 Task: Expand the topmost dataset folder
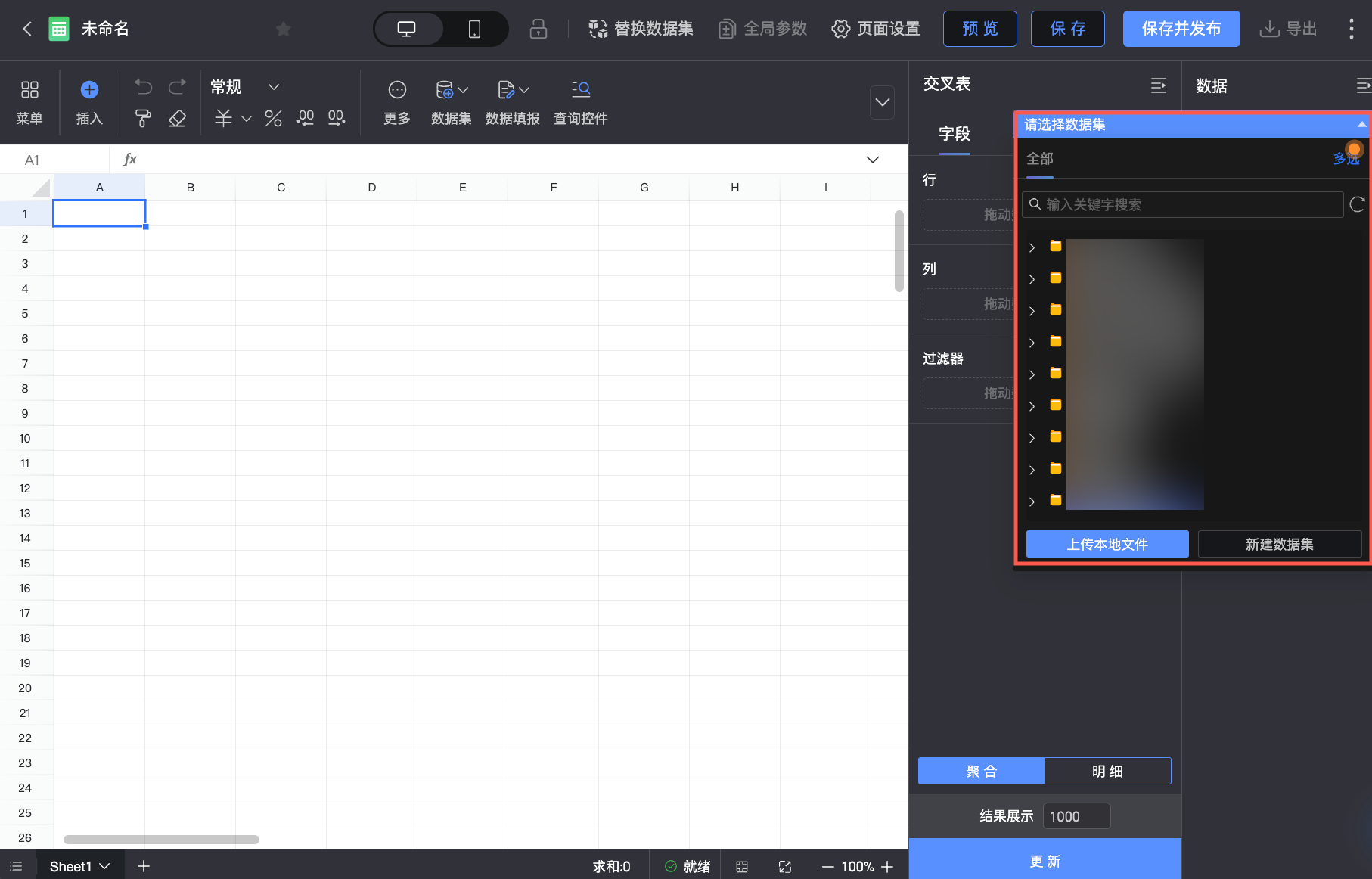tap(1032, 247)
